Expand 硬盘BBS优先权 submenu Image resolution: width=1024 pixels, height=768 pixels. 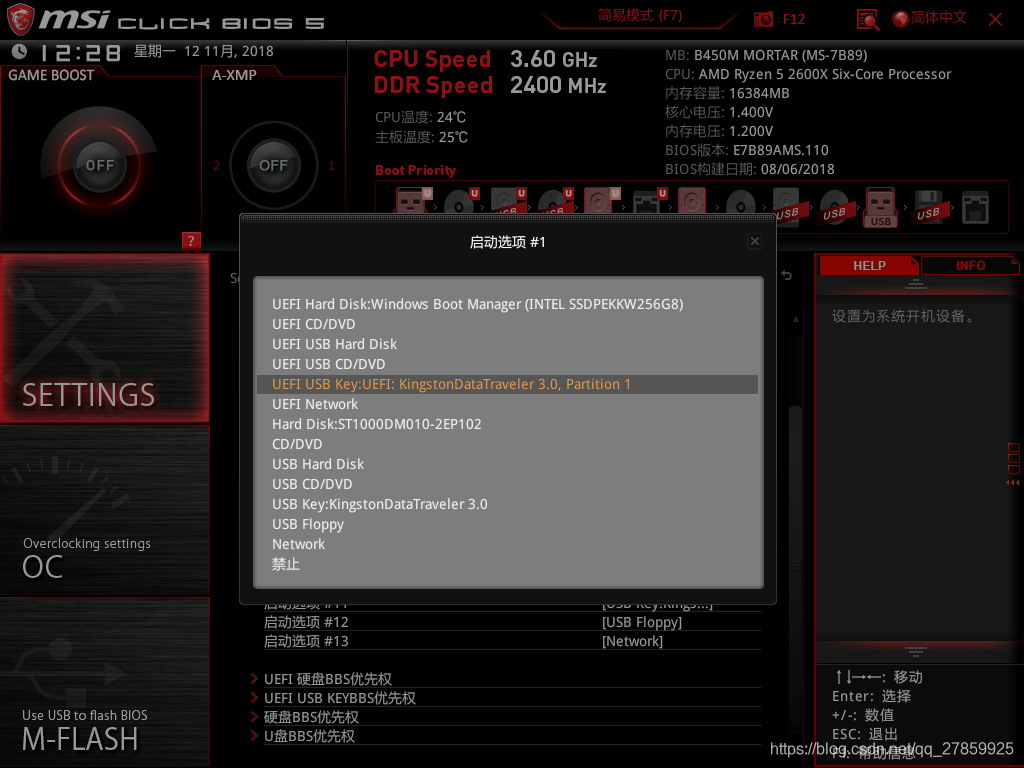pos(505,717)
